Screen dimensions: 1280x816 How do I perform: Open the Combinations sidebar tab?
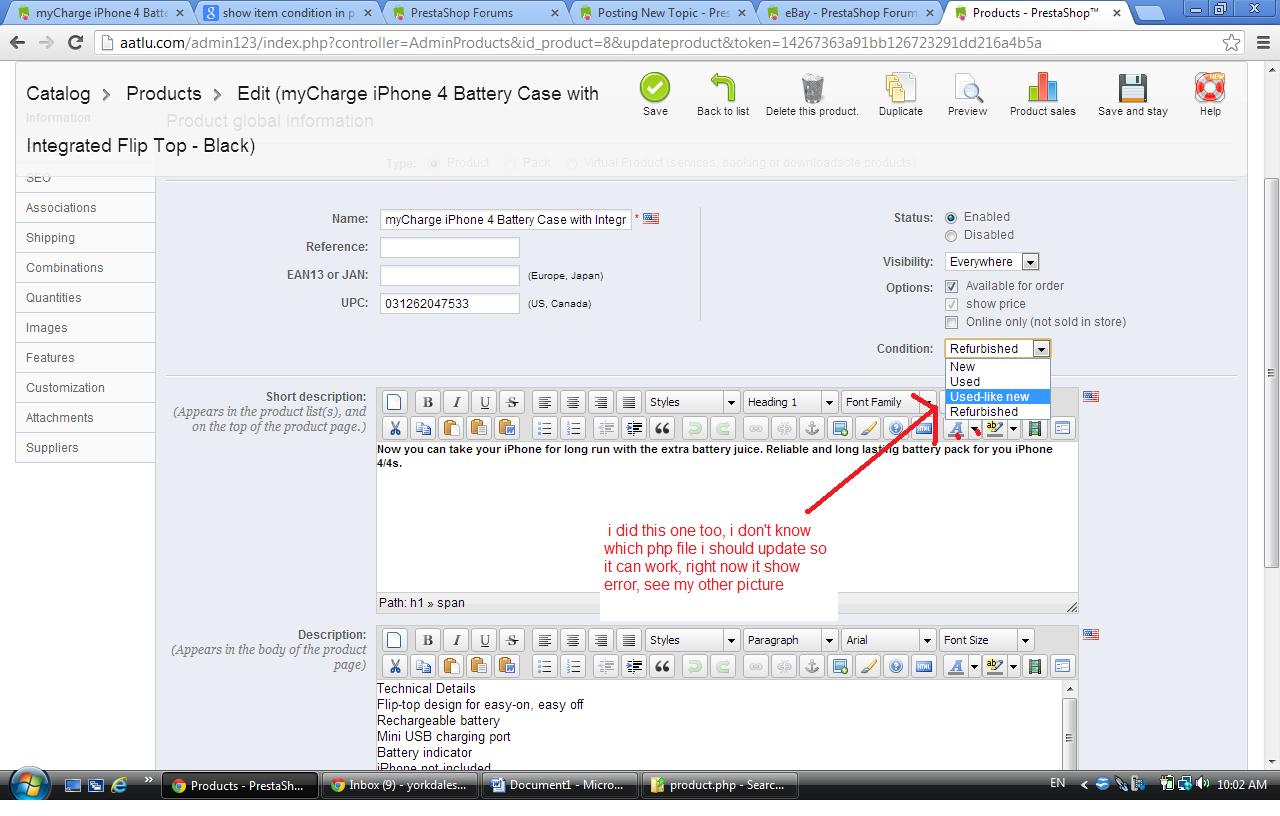[85, 268]
